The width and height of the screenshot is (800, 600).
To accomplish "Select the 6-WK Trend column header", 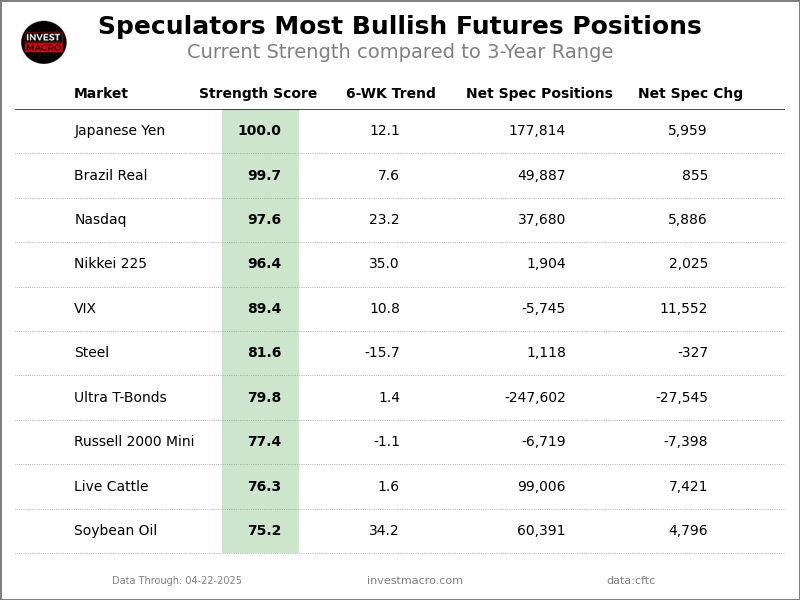I will tap(391, 94).
